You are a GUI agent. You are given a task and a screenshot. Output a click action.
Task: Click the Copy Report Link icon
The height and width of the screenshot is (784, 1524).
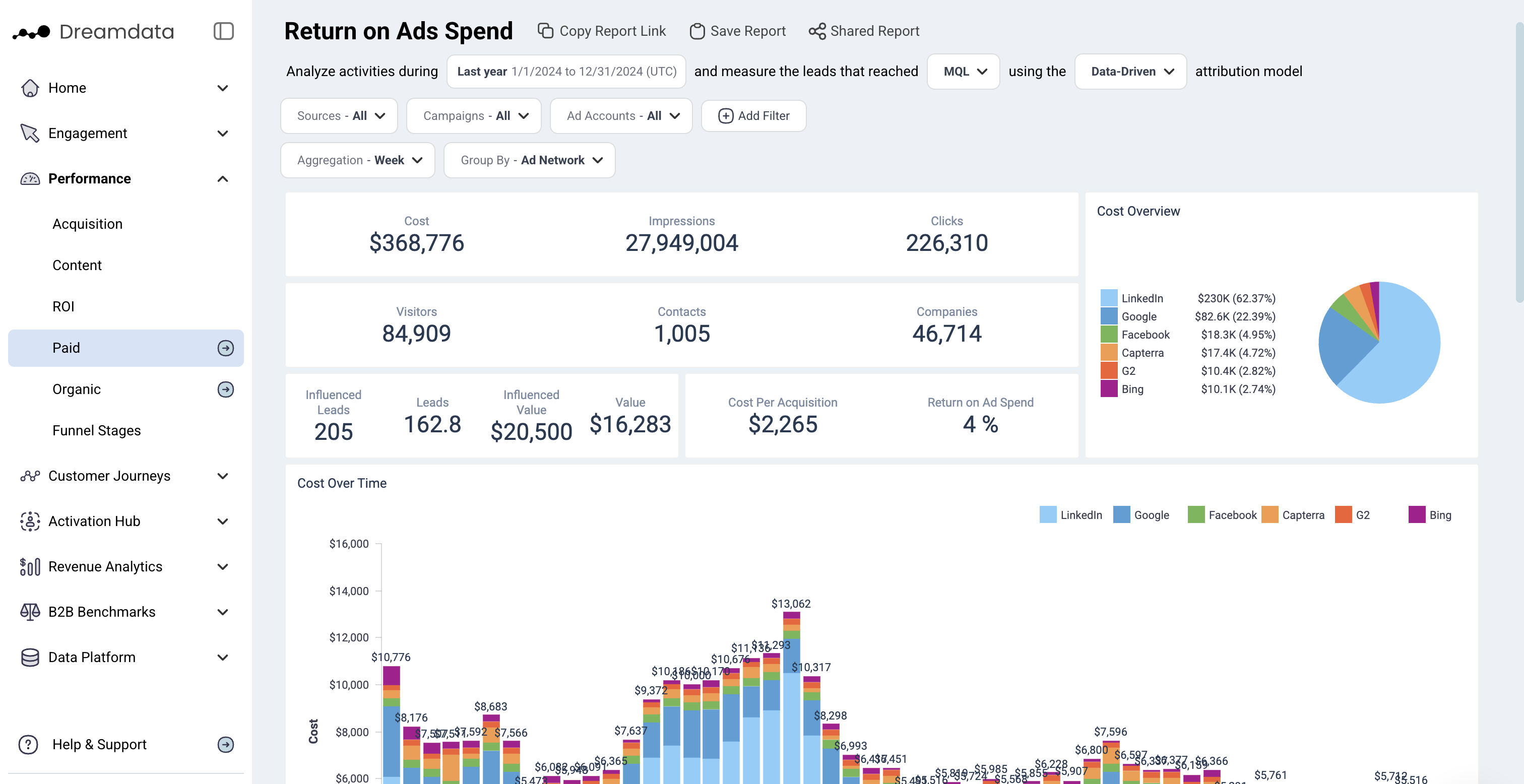click(x=545, y=31)
